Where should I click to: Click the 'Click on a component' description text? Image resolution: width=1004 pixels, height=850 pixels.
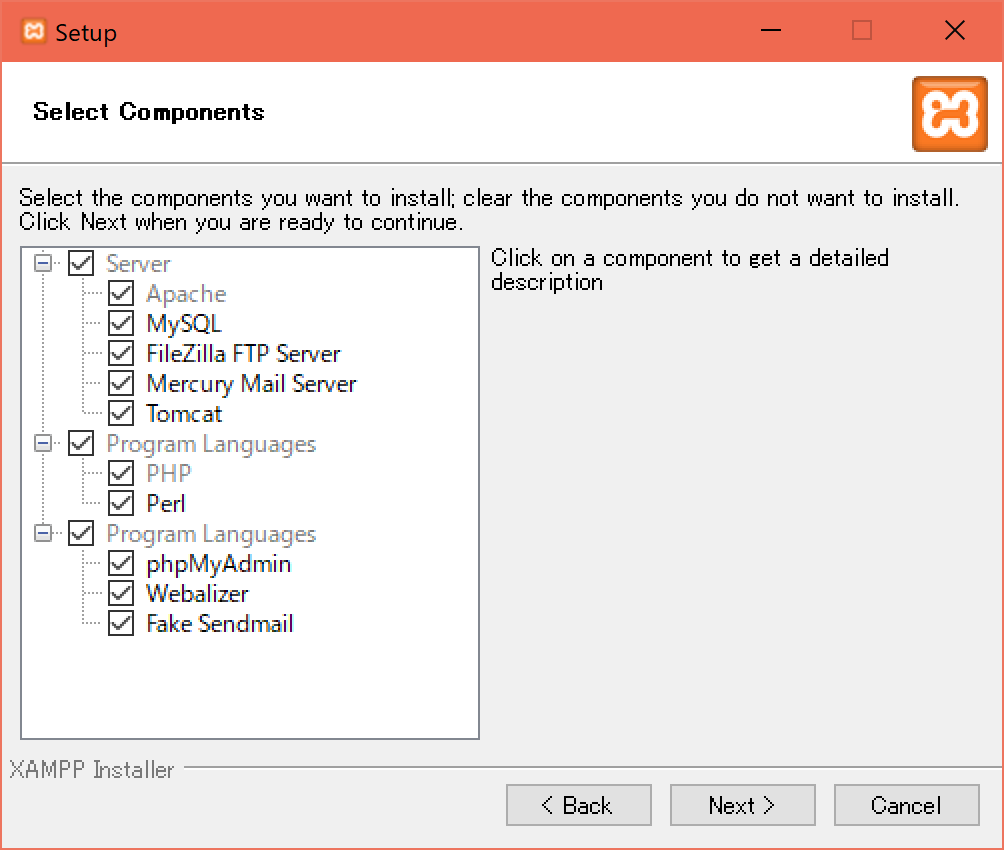pyautogui.click(x=690, y=270)
